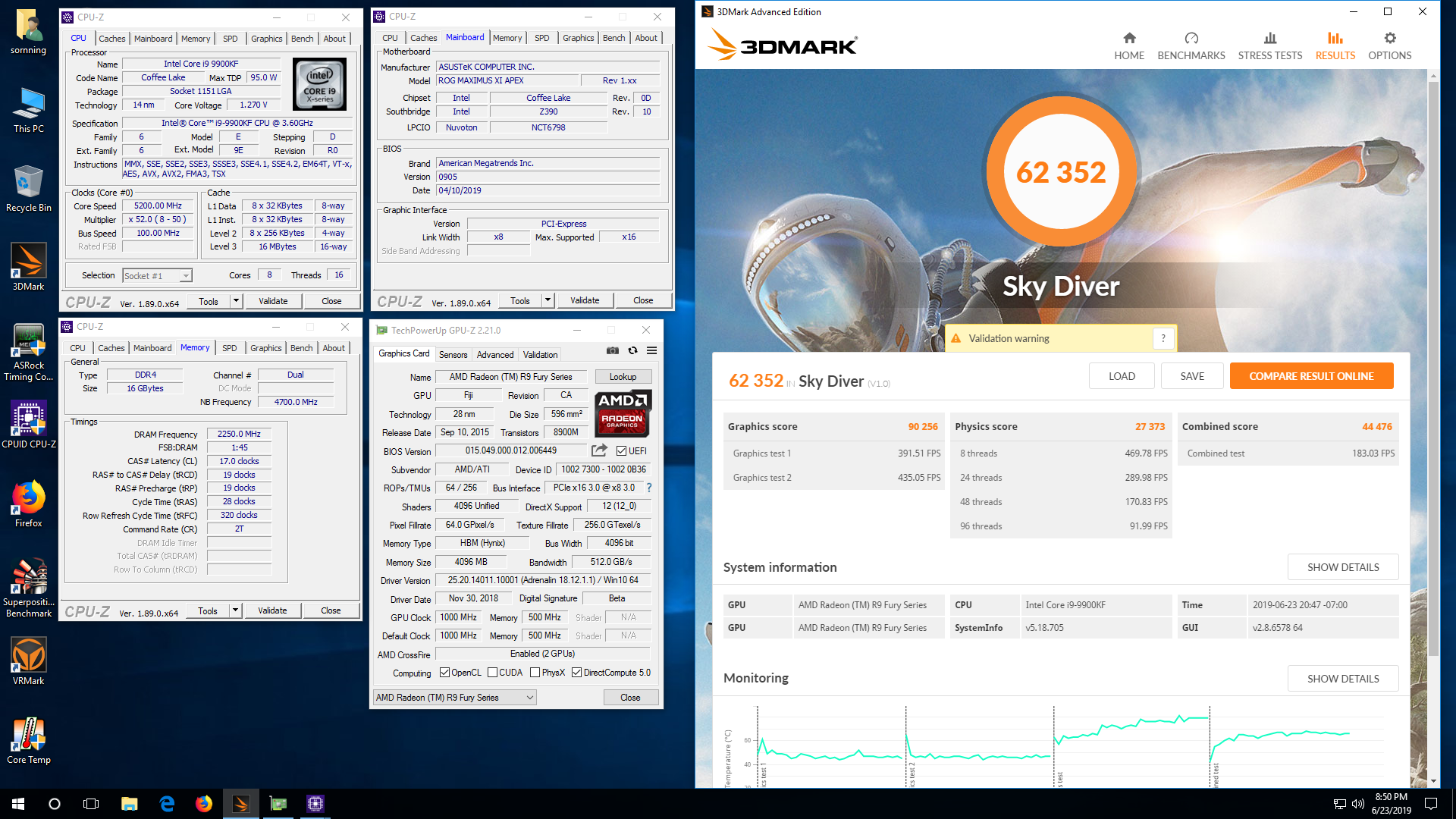Toggle the OpenCL checkbox
The width and height of the screenshot is (1456, 819).
tap(445, 673)
